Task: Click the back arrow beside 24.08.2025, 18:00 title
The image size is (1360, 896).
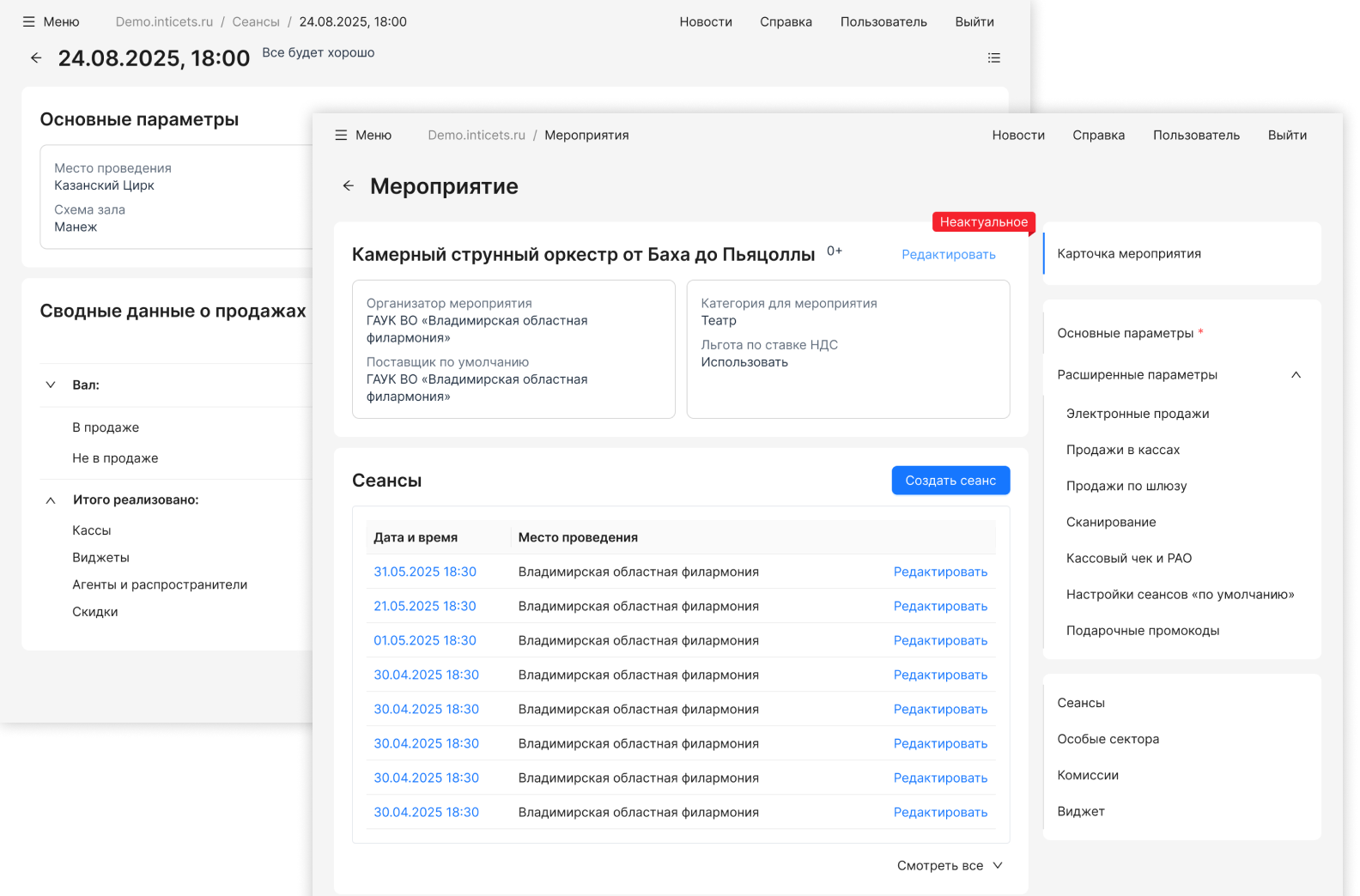Action: click(x=36, y=58)
